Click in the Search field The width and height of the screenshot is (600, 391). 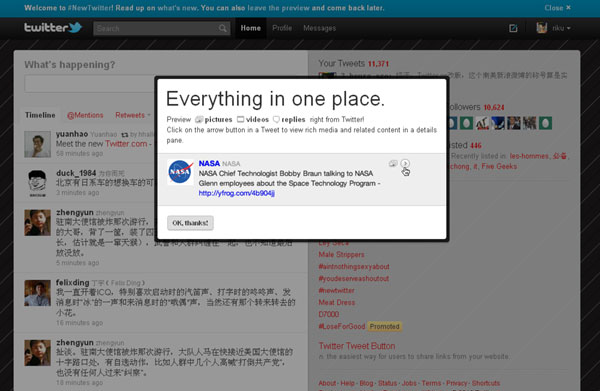pos(161,28)
